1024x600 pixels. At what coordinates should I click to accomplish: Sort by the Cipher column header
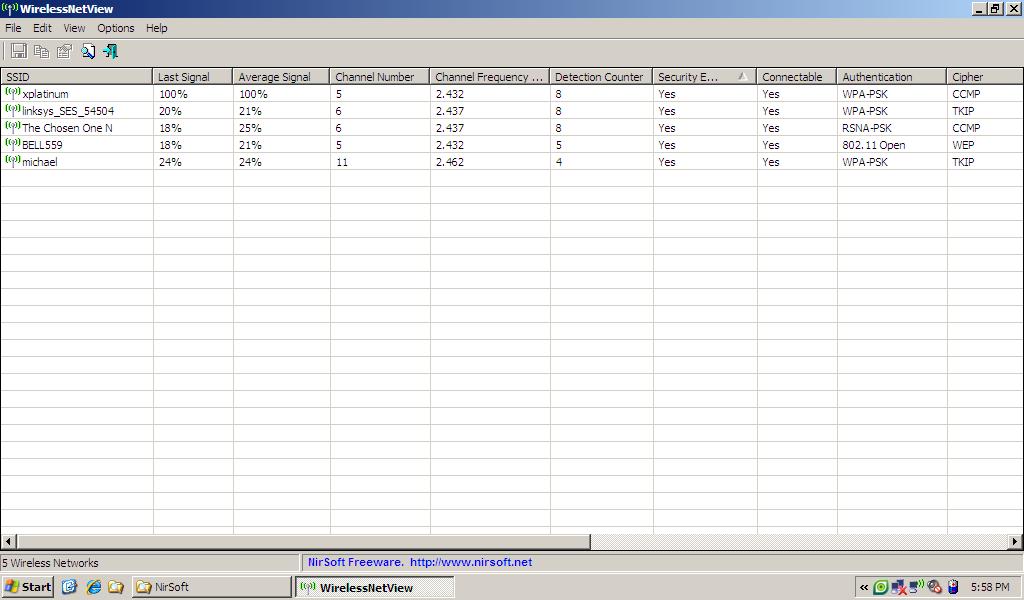pyautogui.click(x=985, y=76)
